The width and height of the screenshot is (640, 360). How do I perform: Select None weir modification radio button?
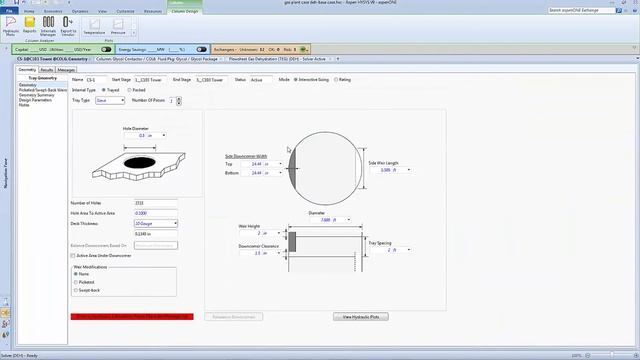(76, 274)
